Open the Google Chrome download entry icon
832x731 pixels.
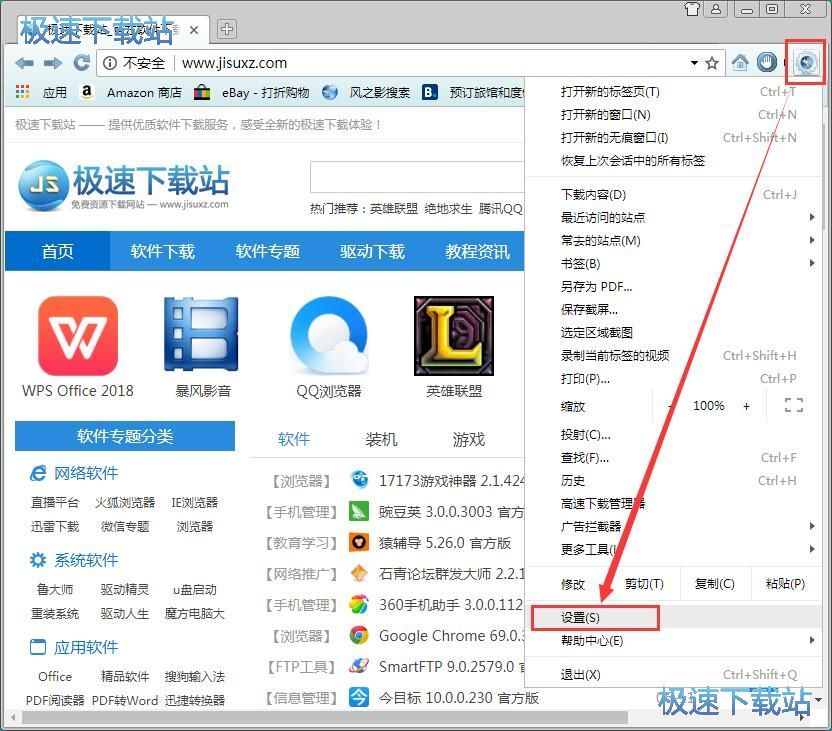[359, 634]
